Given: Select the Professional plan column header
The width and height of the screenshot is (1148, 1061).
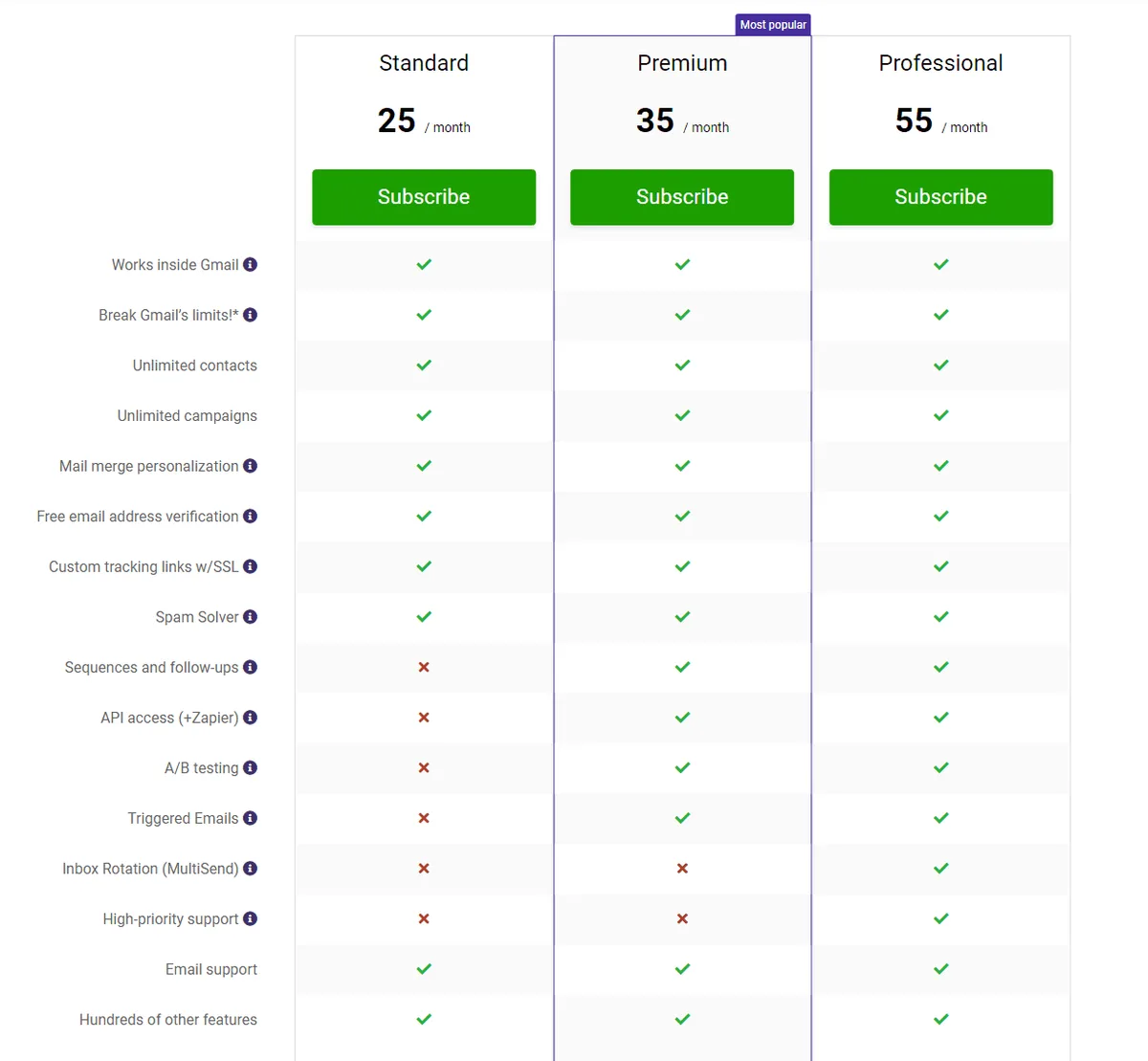Looking at the screenshot, I should tap(940, 63).
